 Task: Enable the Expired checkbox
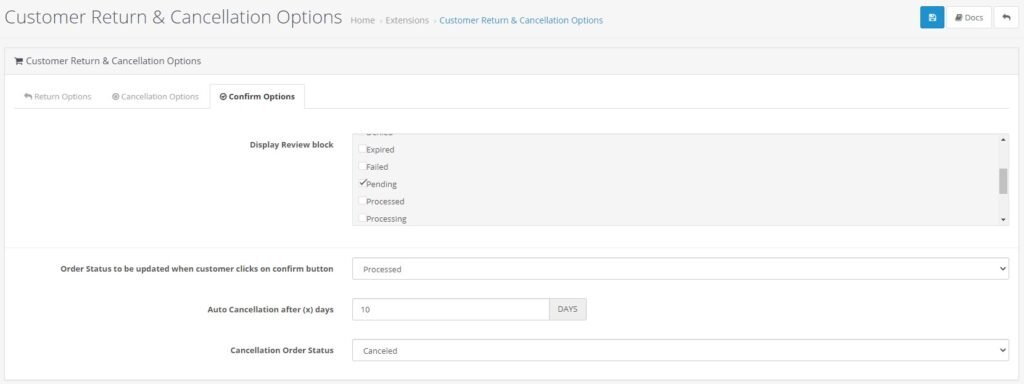pyautogui.click(x=362, y=149)
